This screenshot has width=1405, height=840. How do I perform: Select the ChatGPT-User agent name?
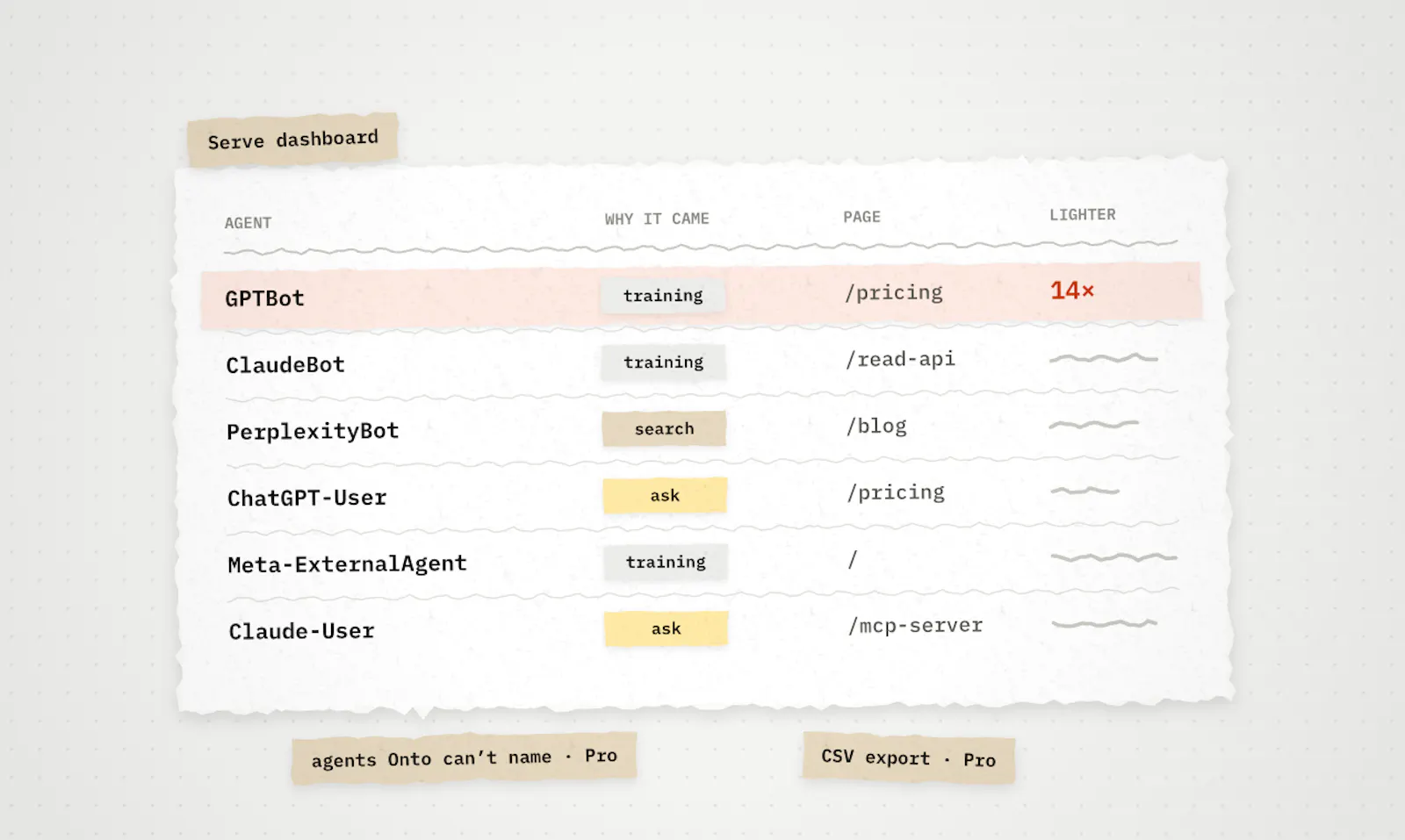[306, 499]
